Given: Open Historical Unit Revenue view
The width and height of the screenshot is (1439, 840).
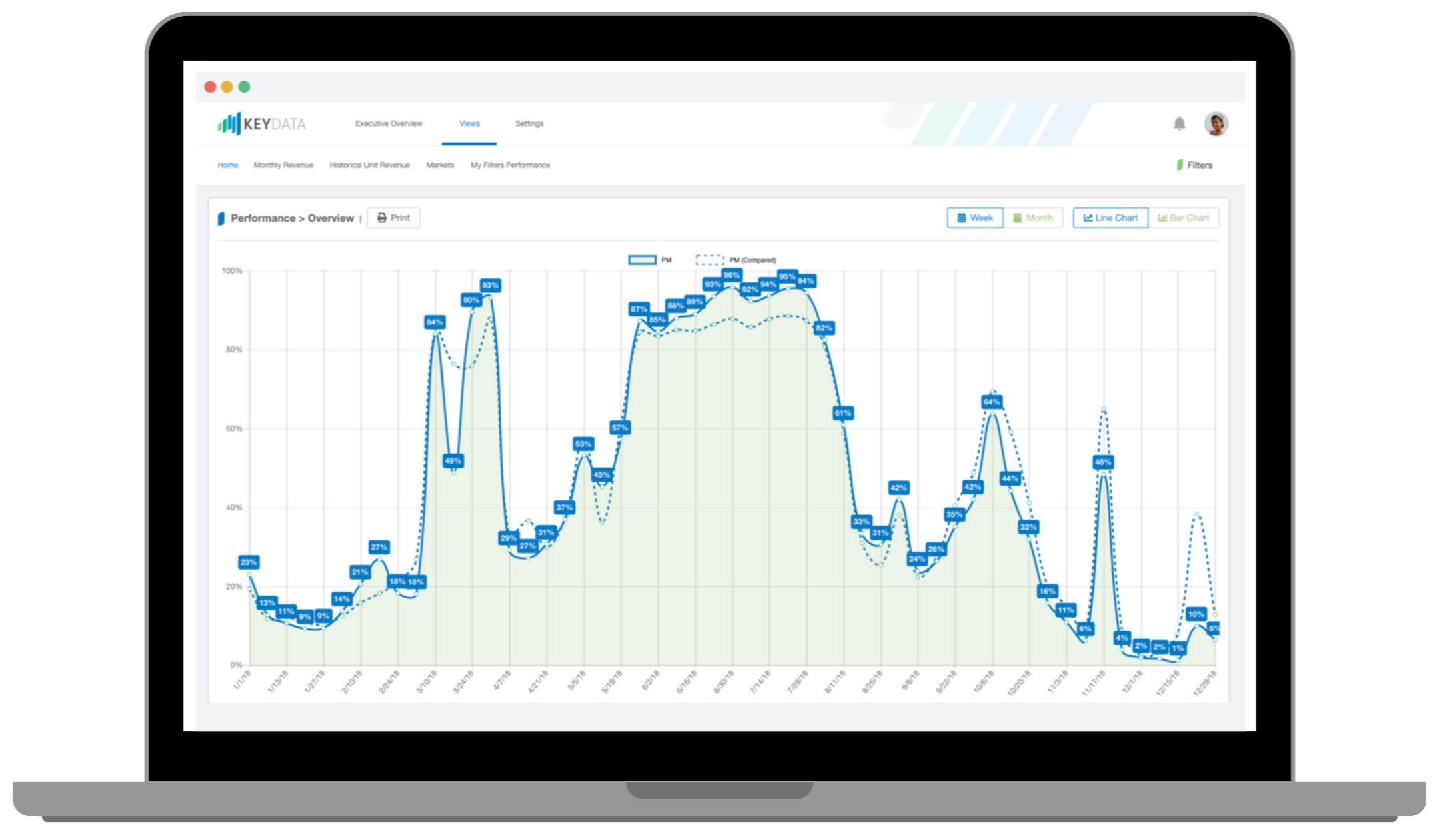Looking at the screenshot, I should pos(369,165).
